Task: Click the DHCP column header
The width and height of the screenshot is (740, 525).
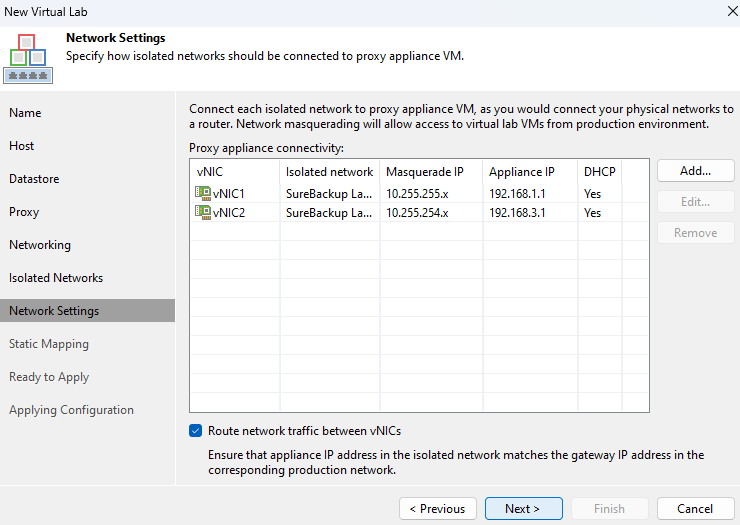Action: pyautogui.click(x=599, y=172)
